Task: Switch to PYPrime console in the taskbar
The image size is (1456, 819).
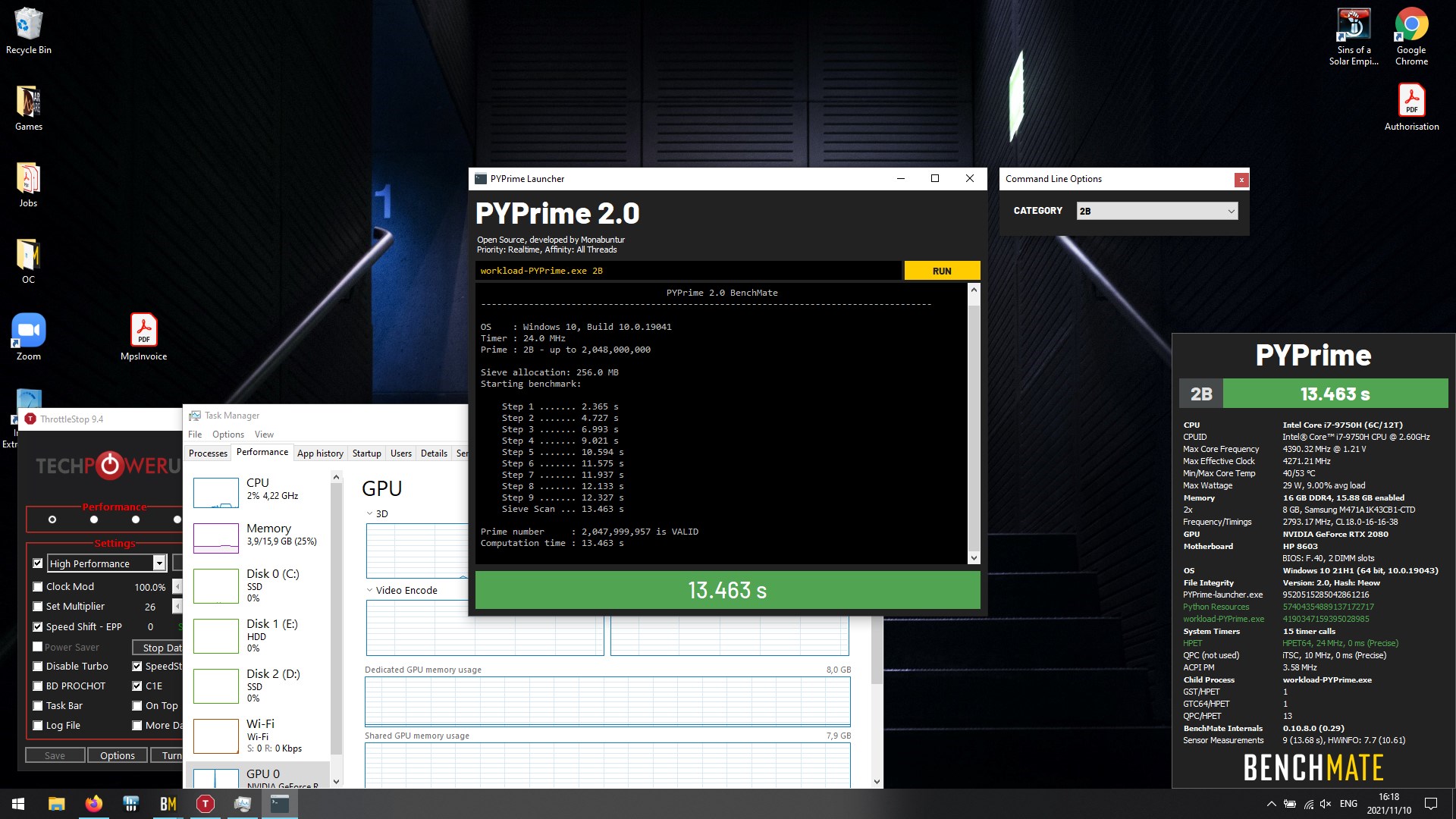Action: pos(279,804)
